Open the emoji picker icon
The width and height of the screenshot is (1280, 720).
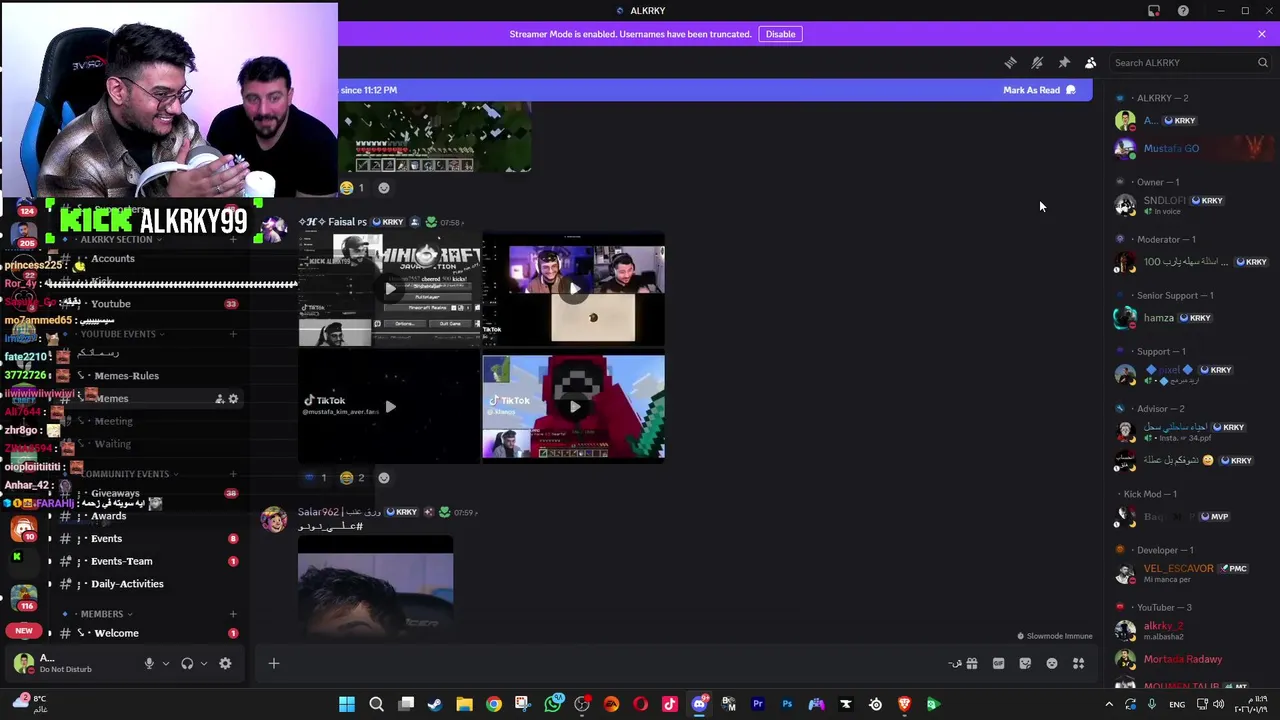1052,663
